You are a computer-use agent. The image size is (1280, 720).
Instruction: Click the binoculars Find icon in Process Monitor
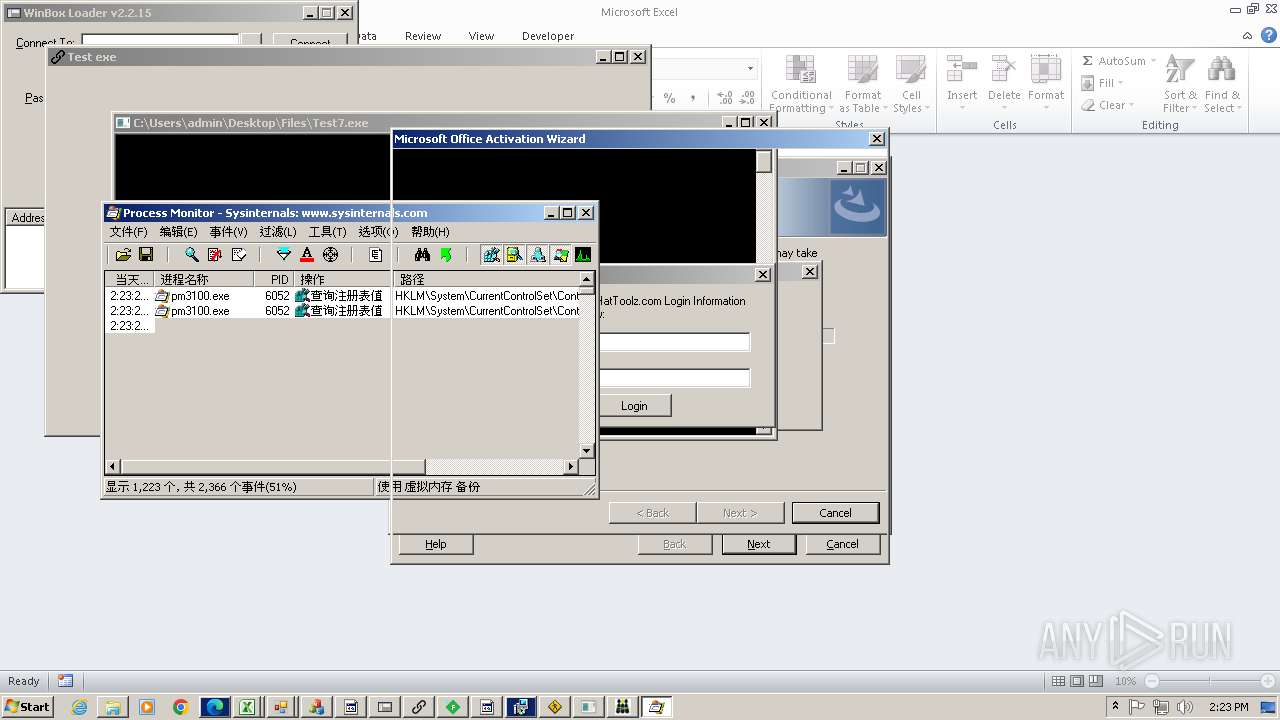(422, 255)
